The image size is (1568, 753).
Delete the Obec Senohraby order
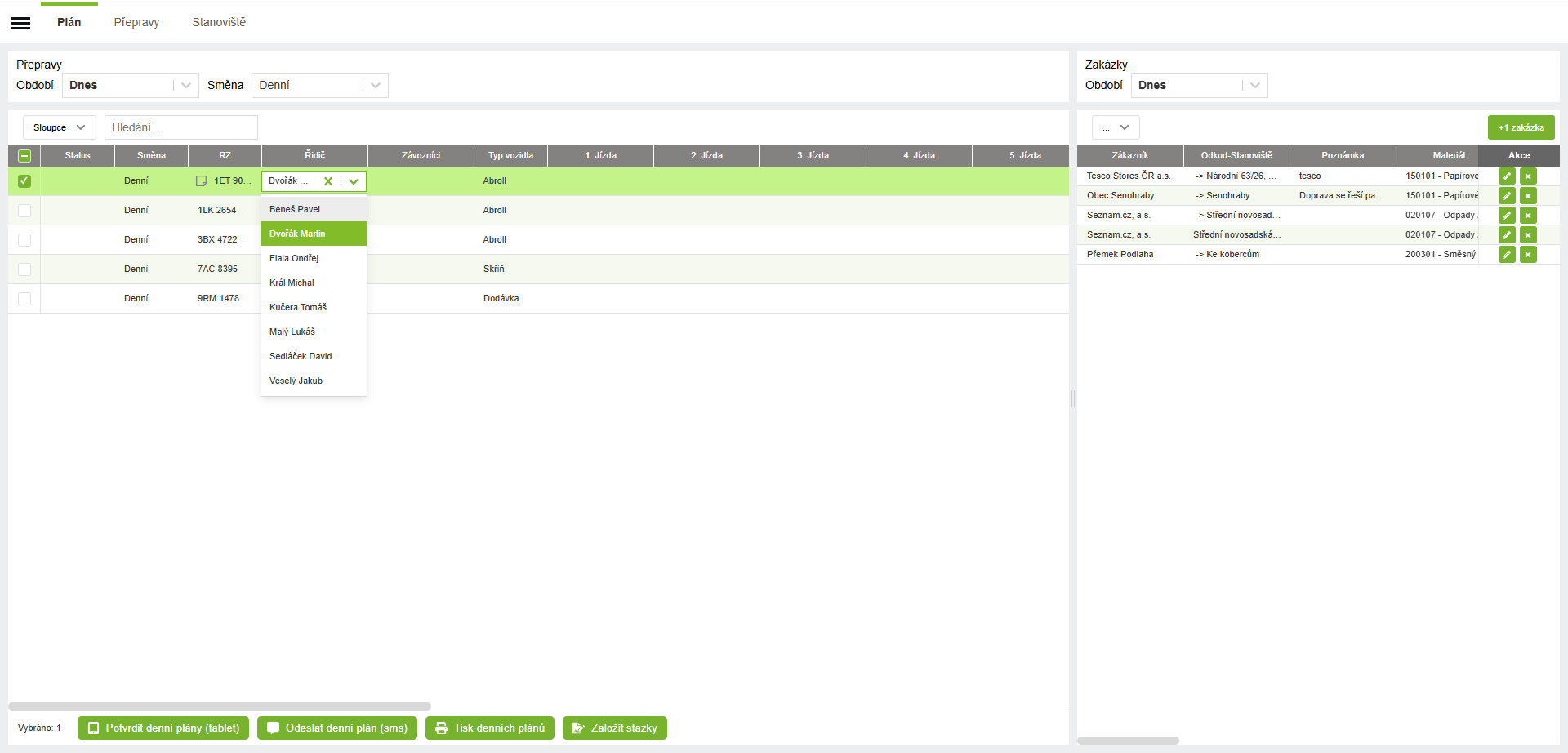pyautogui.click(x=1528, y=196)
